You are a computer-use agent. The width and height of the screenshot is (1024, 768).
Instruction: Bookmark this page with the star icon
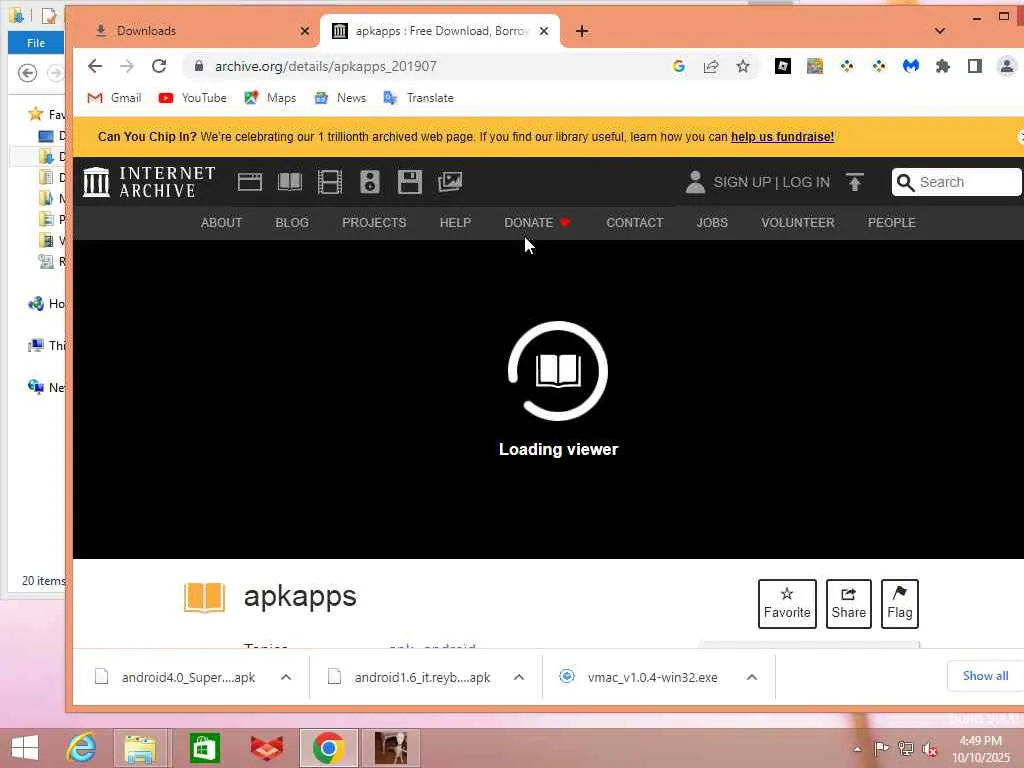(743, 66)
